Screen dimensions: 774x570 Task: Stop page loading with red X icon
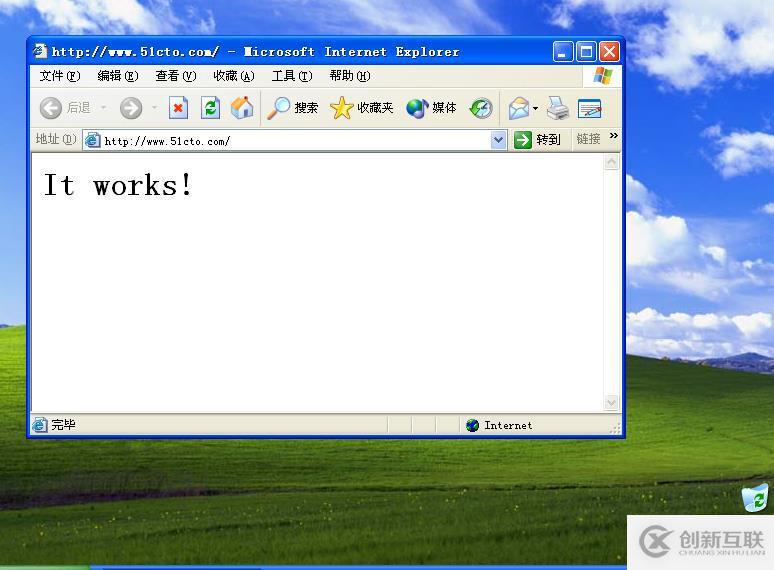(178, 108)
